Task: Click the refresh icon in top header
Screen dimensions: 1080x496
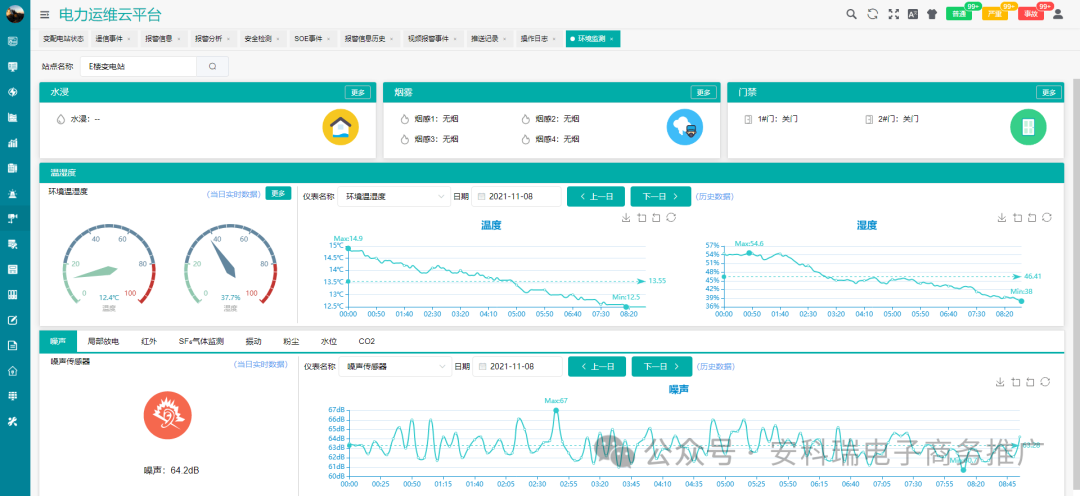Action: click(872, 14)
